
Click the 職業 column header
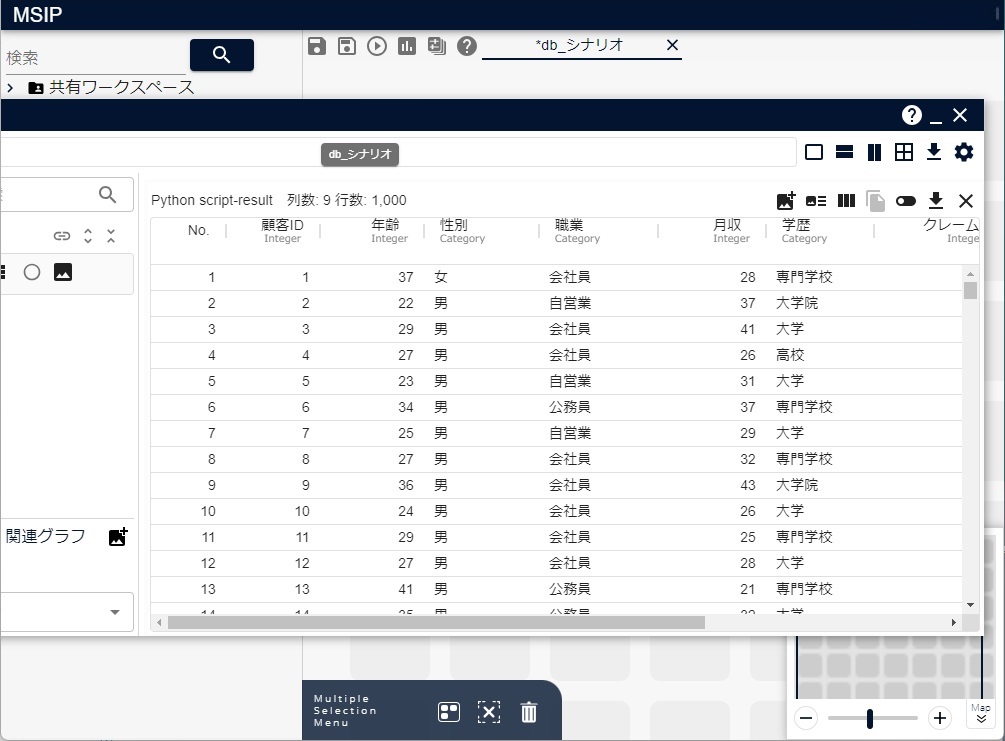pyautogui.click(x=577, y=231)
